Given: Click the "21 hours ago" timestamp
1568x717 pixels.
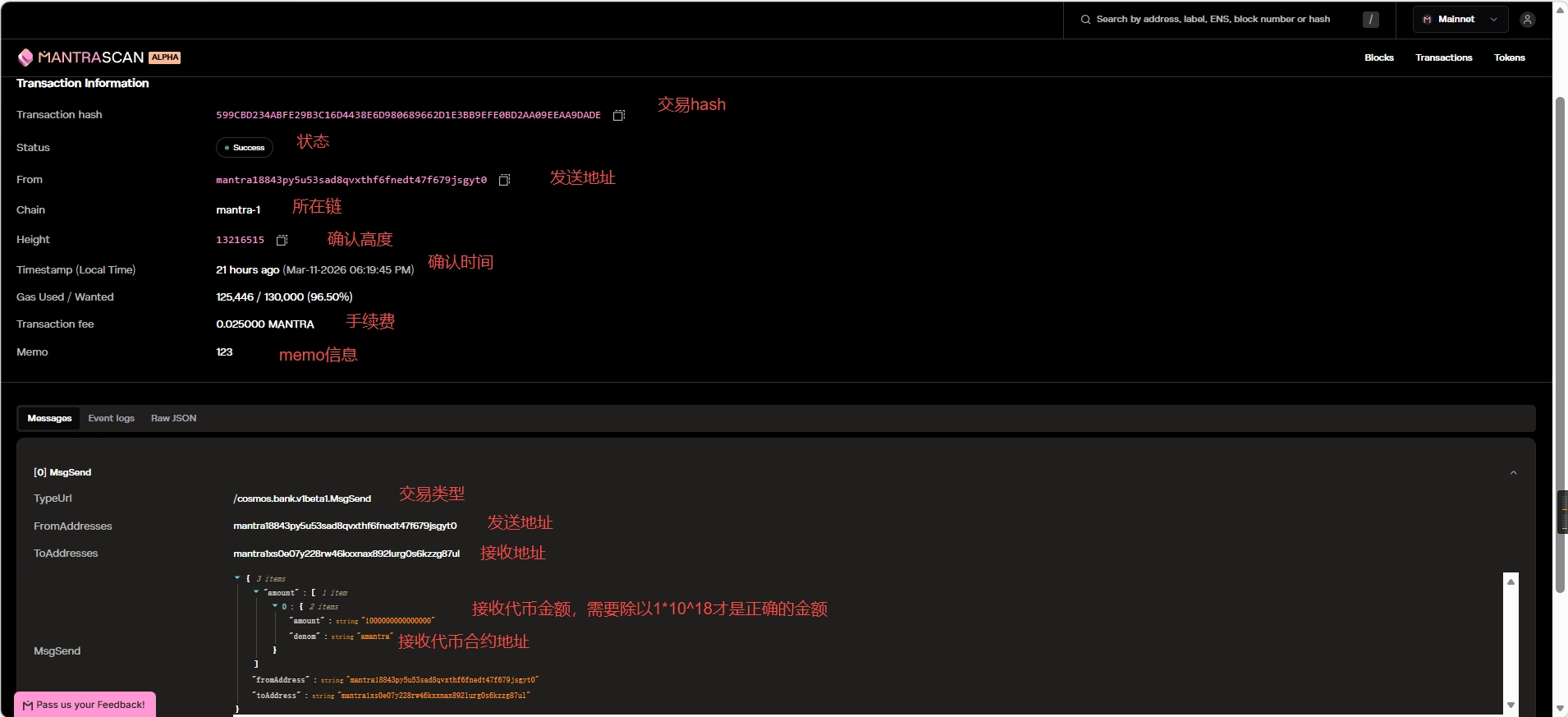Looking at the screenshot, I should (x=248, y=270).
